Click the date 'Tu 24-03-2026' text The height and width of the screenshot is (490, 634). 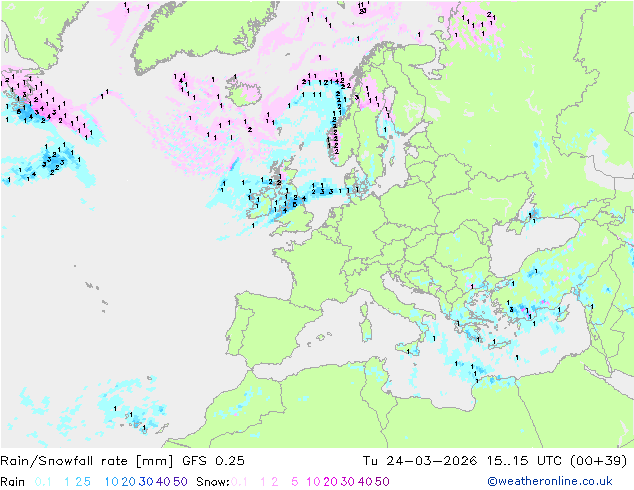(x=420, y=461)
